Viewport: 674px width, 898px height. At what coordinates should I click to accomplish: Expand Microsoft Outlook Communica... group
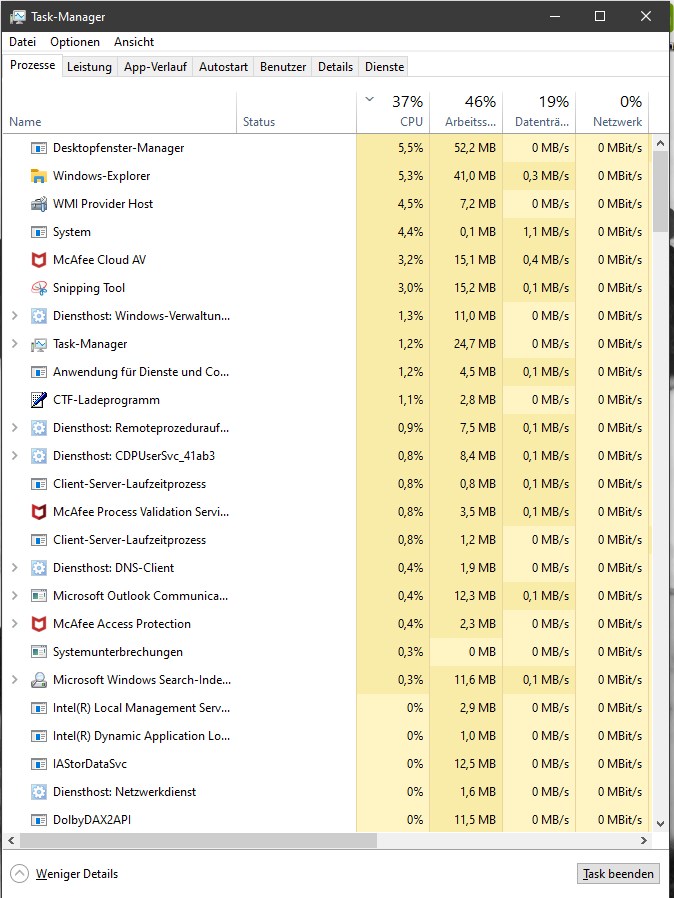coord(15,596)
